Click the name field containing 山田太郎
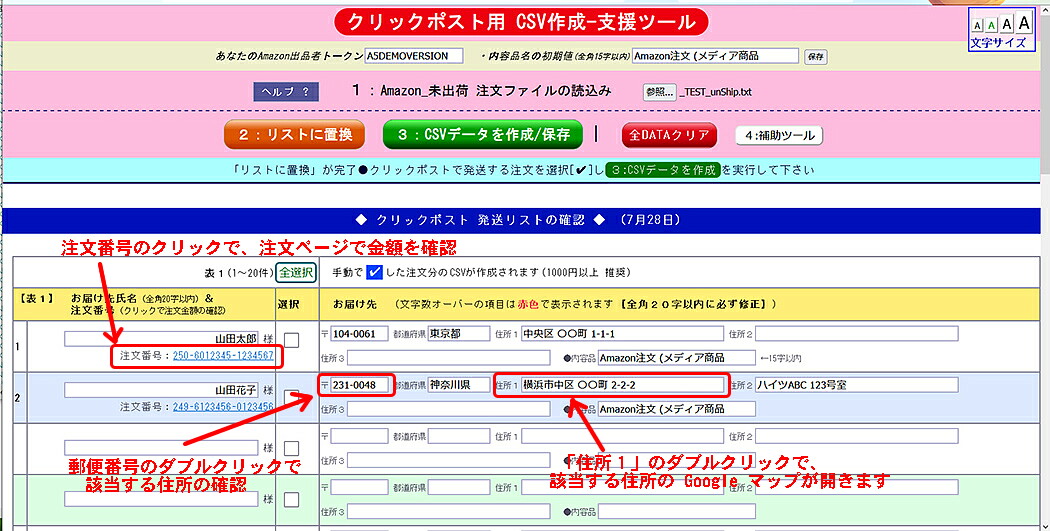1050x531 pixels. coord(161,339)
